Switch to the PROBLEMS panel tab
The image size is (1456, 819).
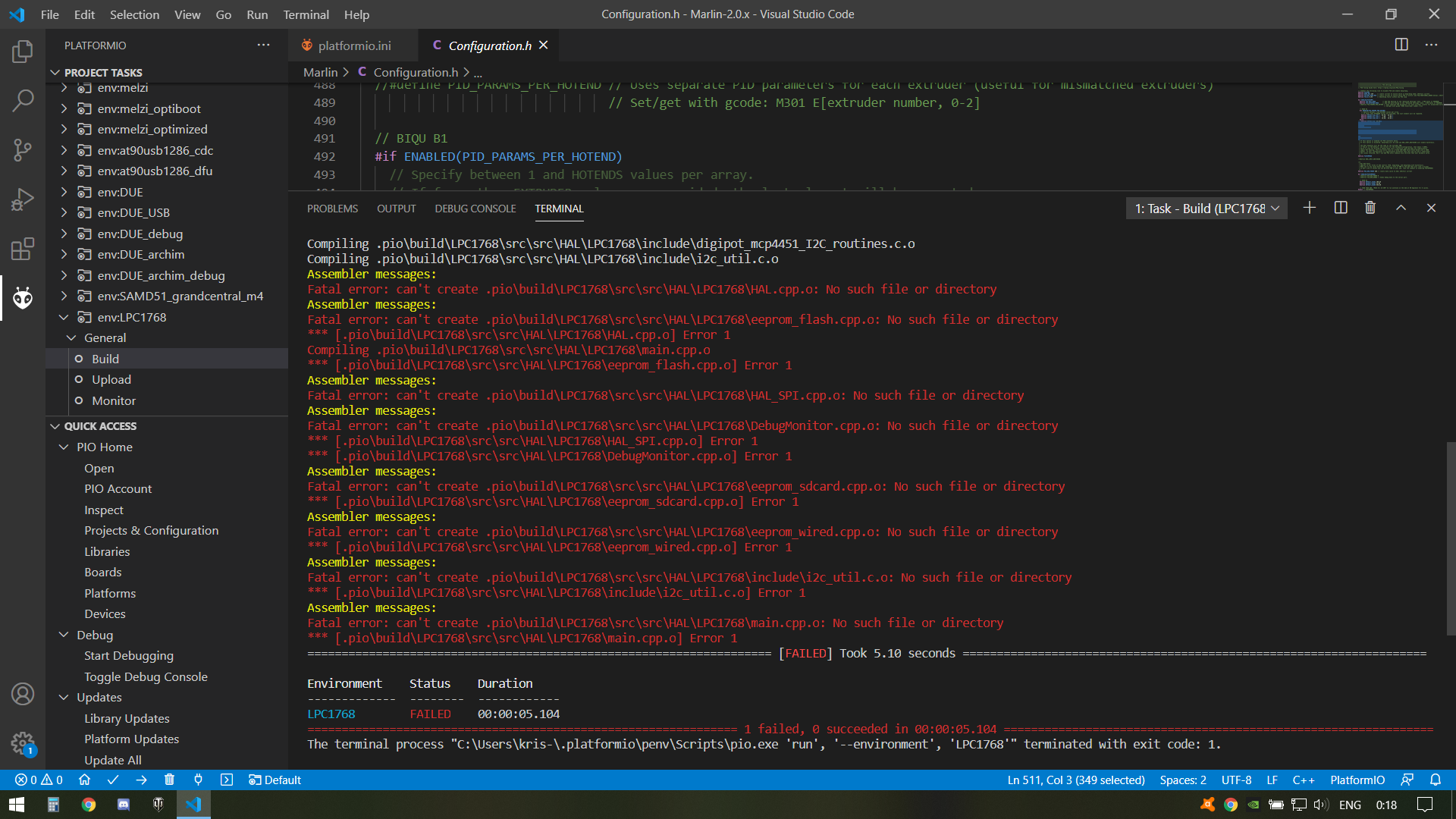[332, 209]
